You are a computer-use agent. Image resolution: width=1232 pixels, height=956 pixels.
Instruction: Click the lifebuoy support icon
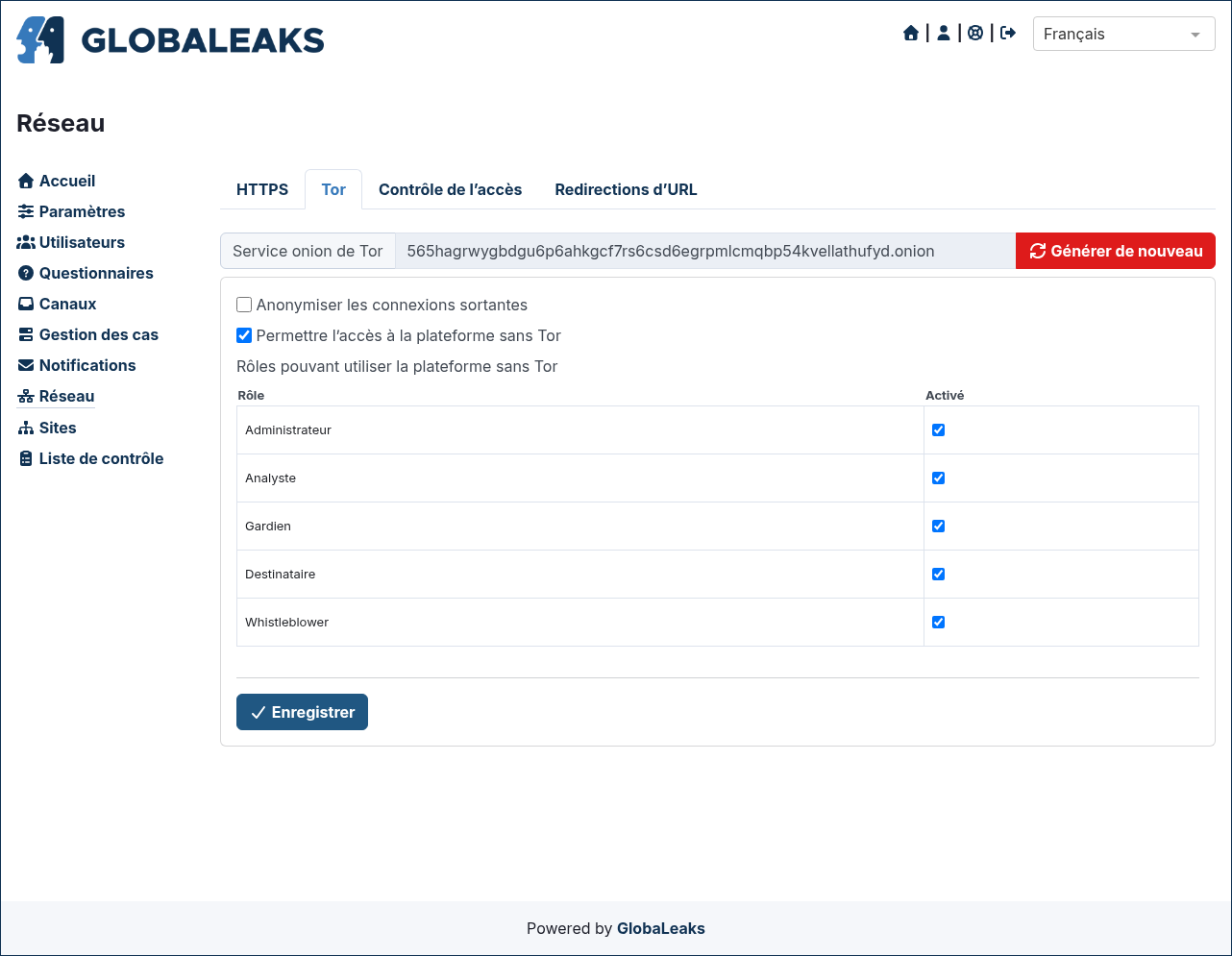975,34
